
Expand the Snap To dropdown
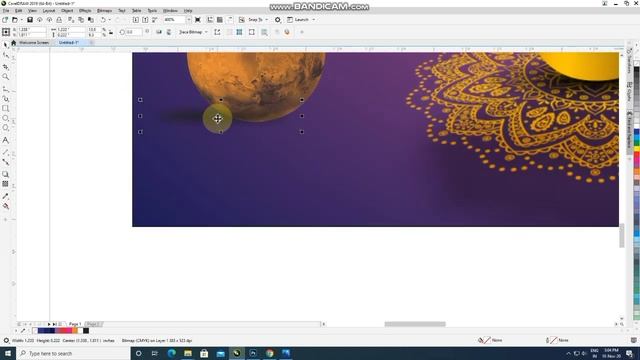267,20
